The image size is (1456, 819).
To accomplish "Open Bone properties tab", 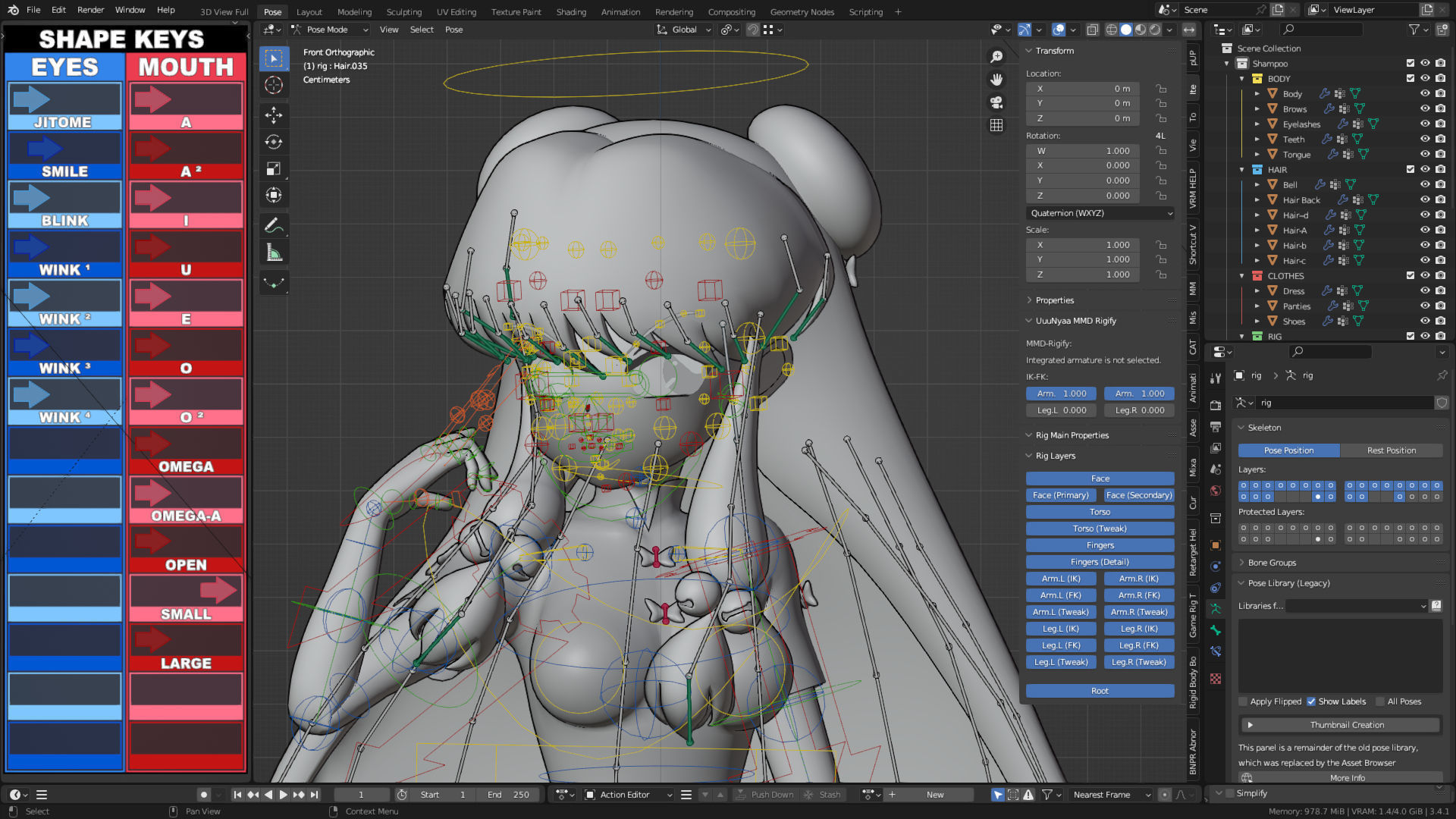I will point(1216,630).
